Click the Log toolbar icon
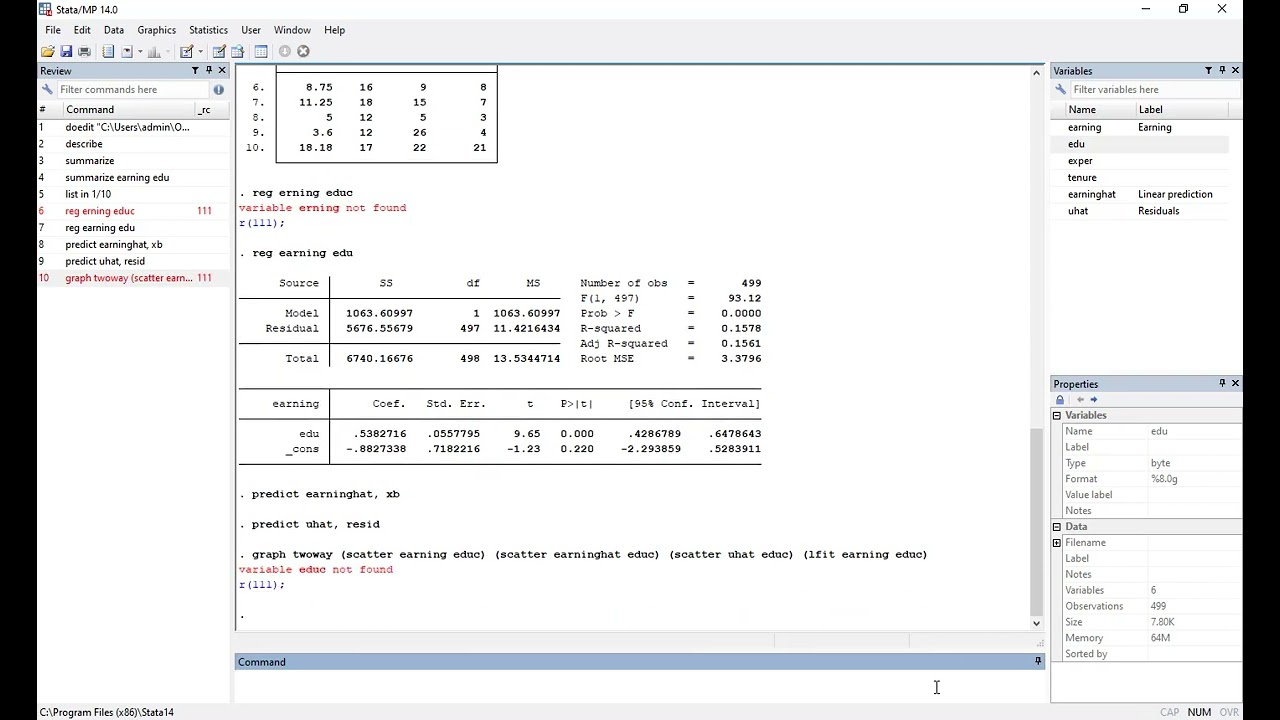This screenshot has width=1280, height=720. tap(108, 51)
